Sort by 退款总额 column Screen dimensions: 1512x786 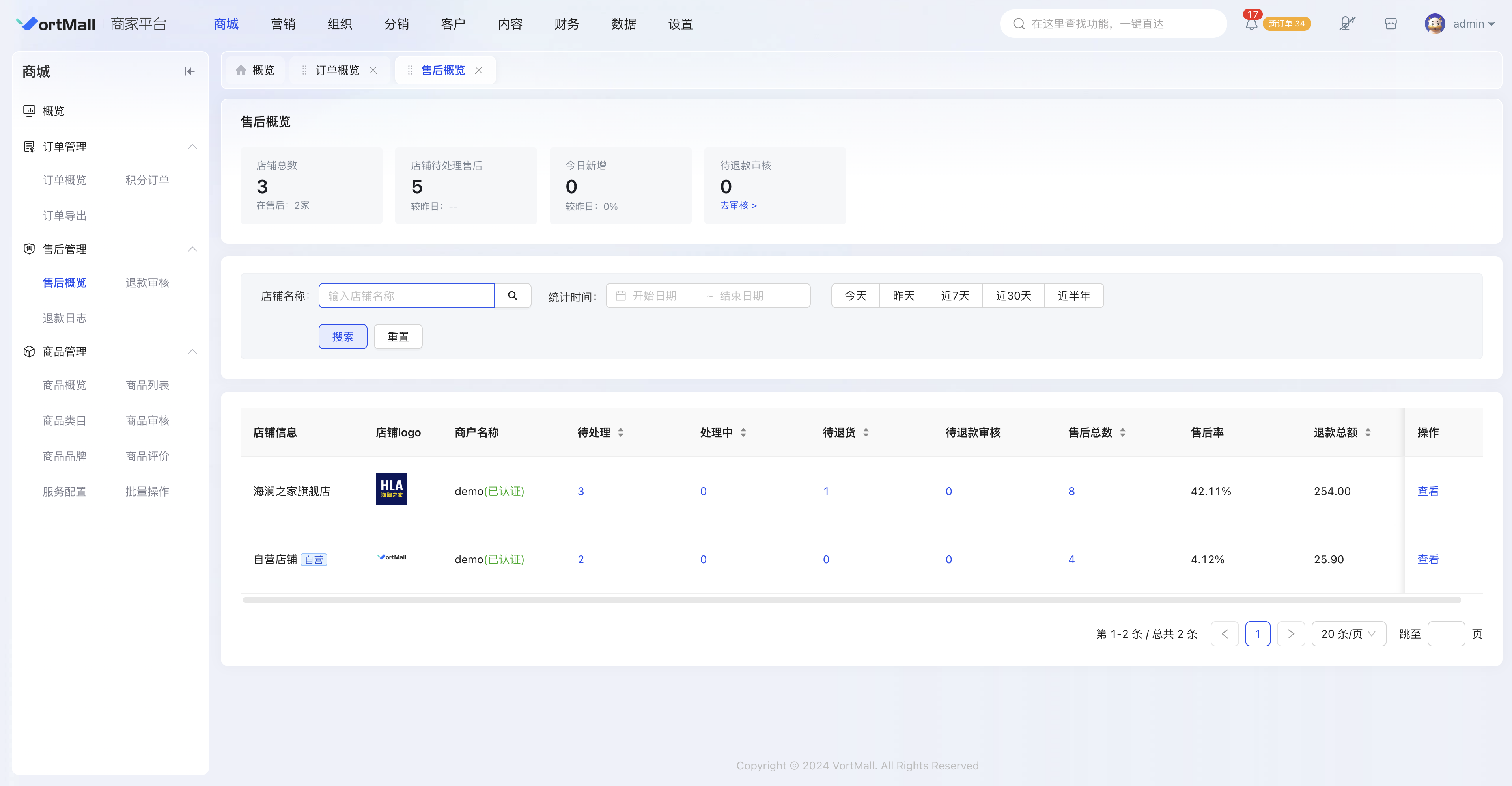point(1368,432)
